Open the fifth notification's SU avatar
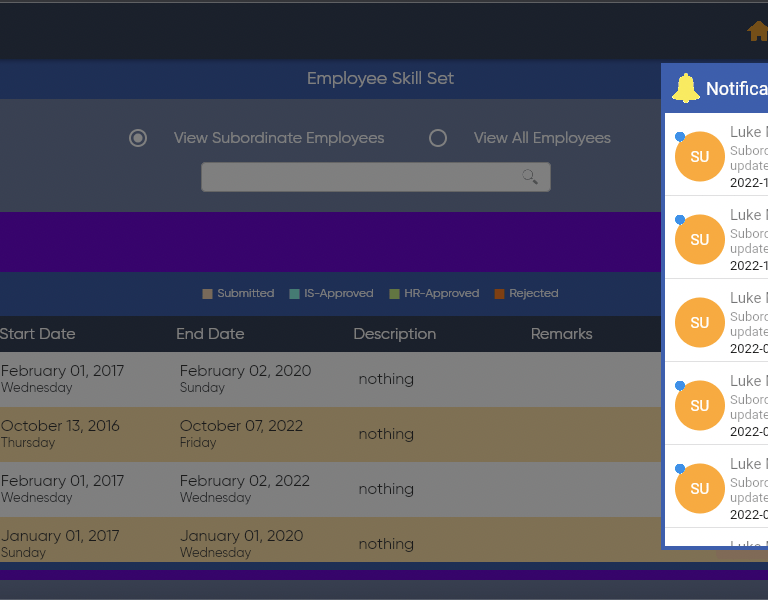768x600 pixels. point(699,489)
